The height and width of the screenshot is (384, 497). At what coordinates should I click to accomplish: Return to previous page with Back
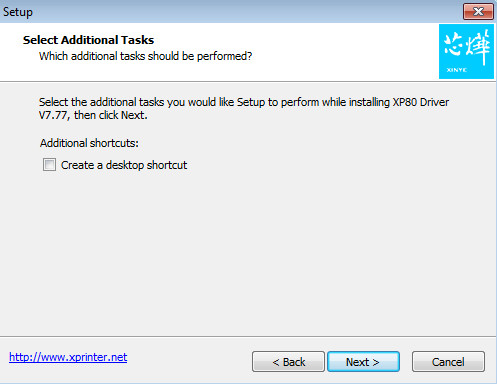[x=288, y=362]
